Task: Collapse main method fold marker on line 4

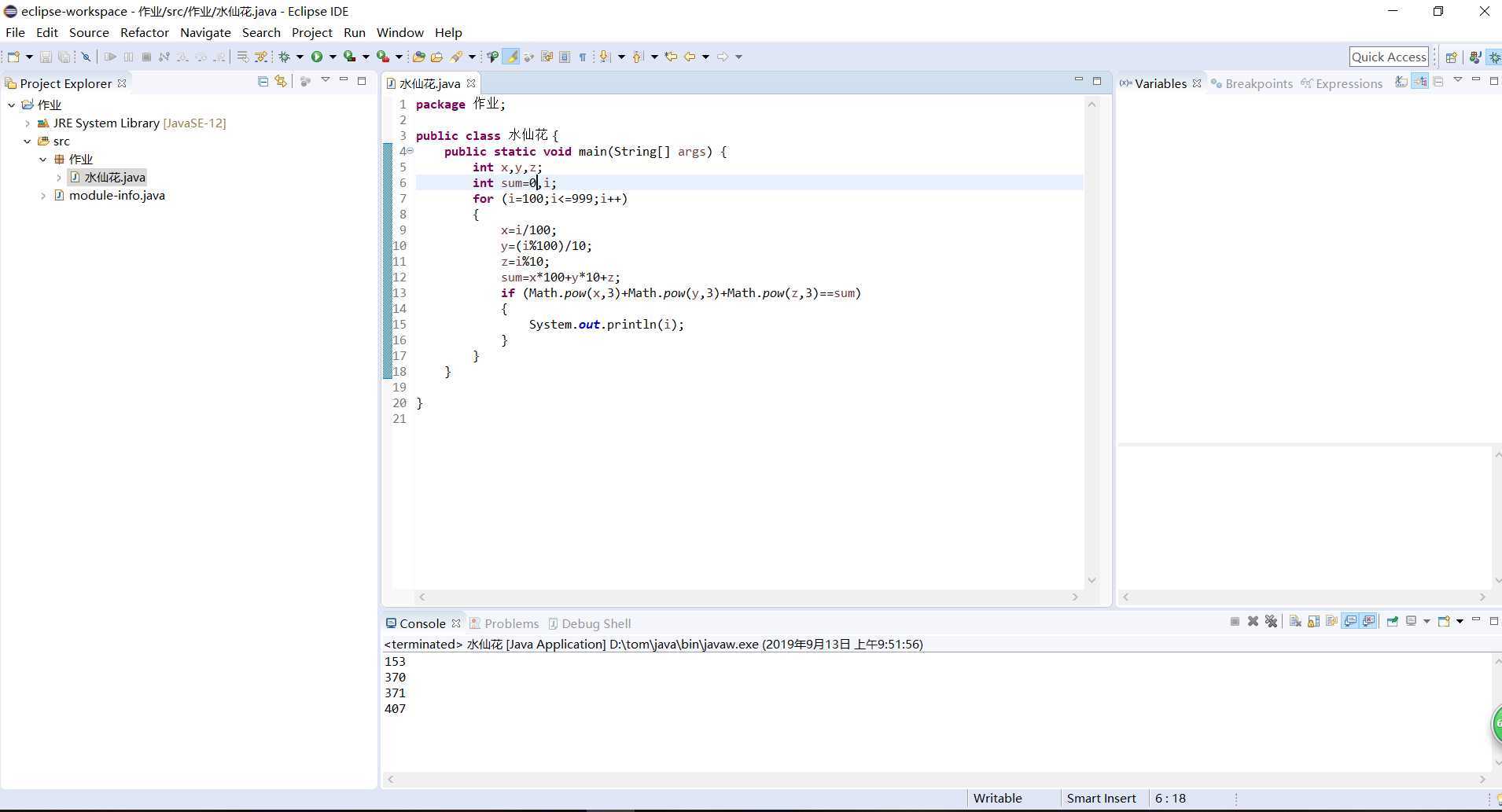Action: click(410, 151)
